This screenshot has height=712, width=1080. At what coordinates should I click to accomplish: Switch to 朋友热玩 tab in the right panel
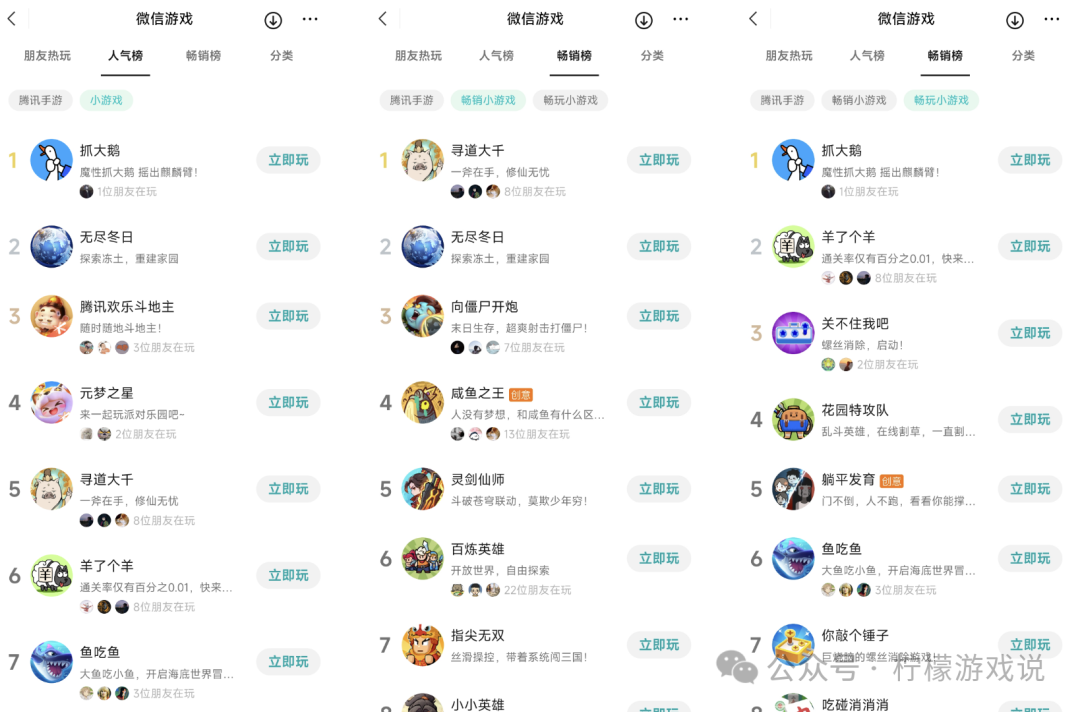[x=789, y=56]
